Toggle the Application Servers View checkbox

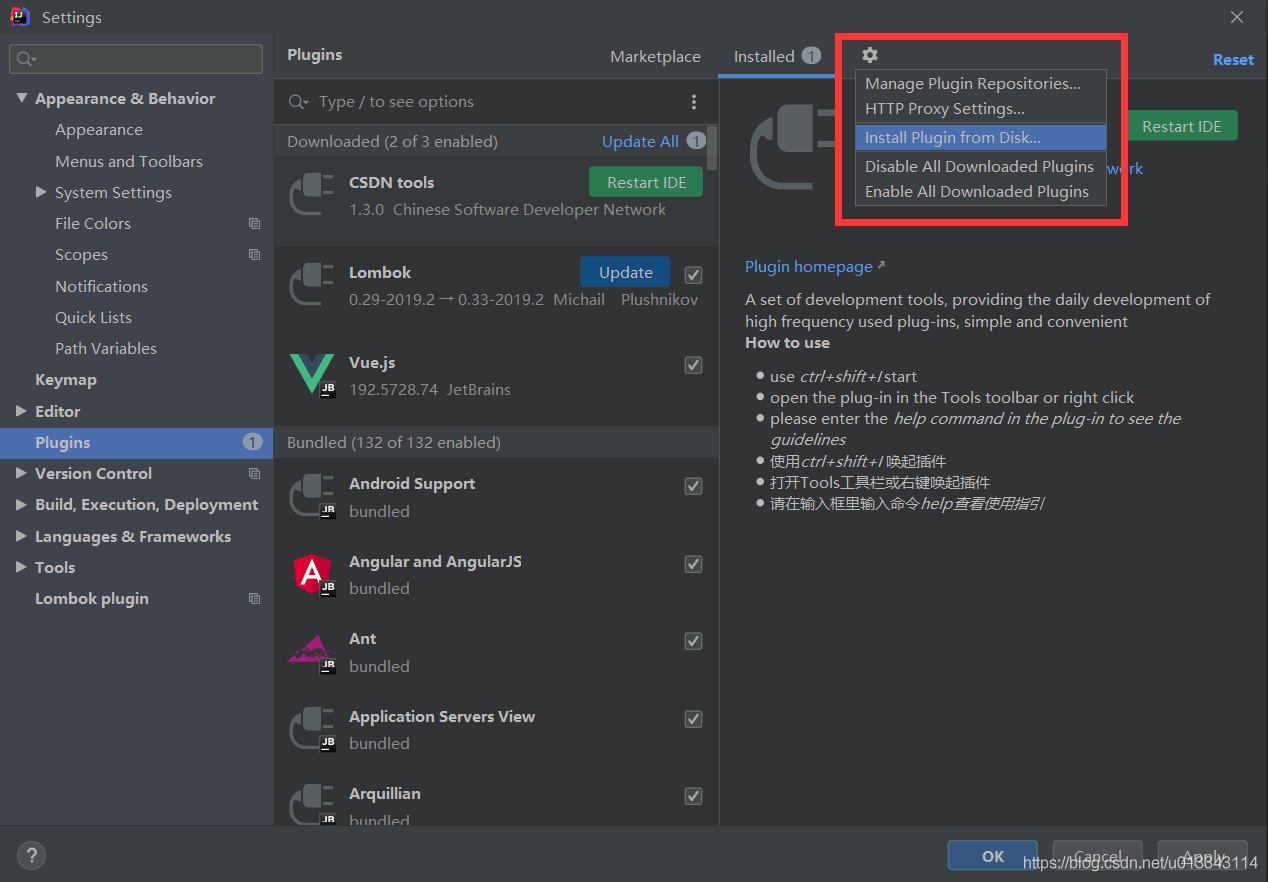tap(693, 719)
